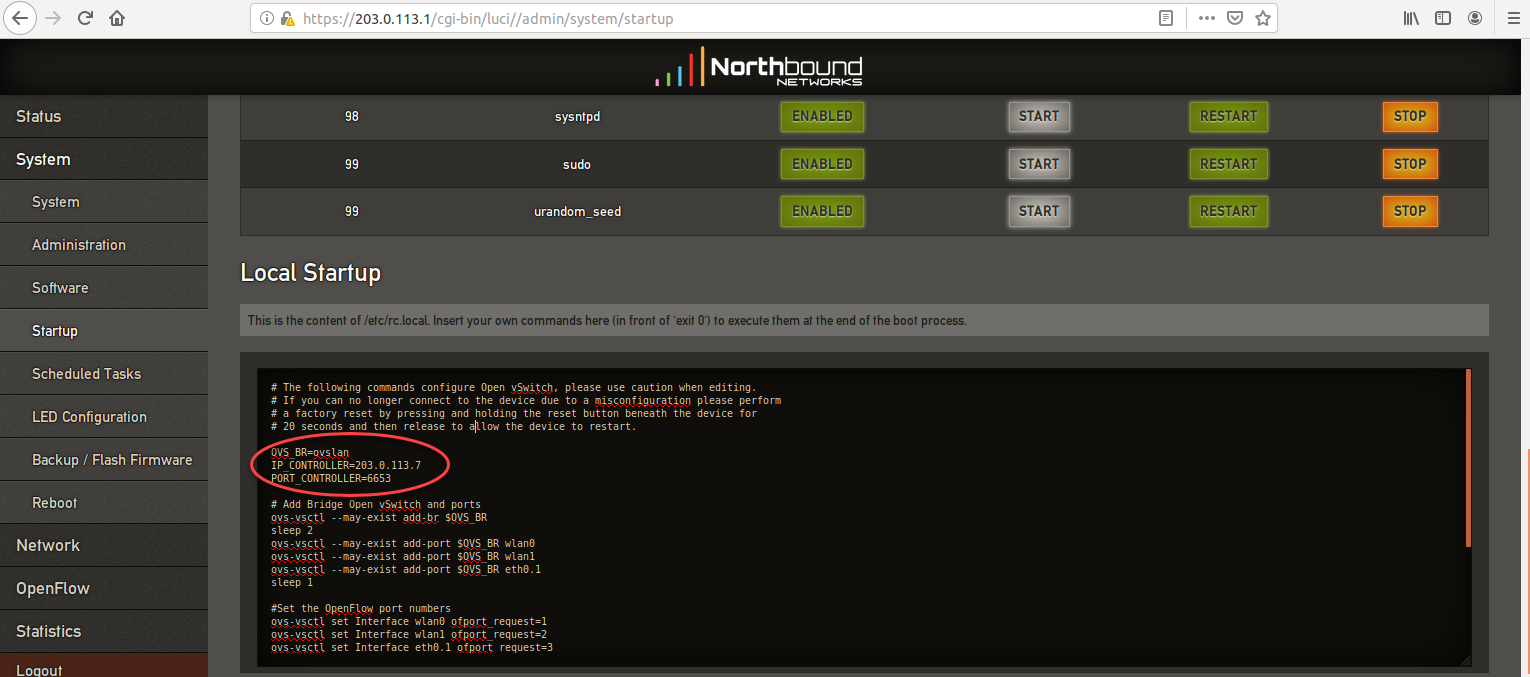Open the account profile icon
Viewport: 1530px width, 677px height.
[1475, 18]
